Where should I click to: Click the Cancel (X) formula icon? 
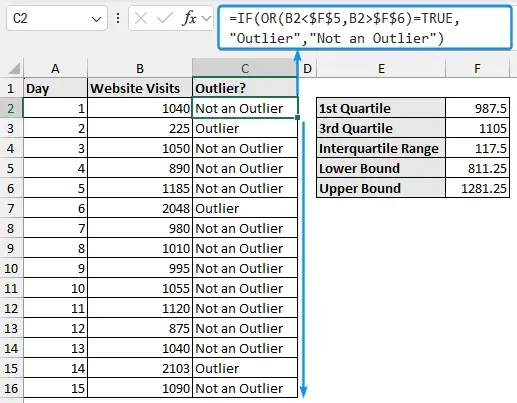[141, 18]
